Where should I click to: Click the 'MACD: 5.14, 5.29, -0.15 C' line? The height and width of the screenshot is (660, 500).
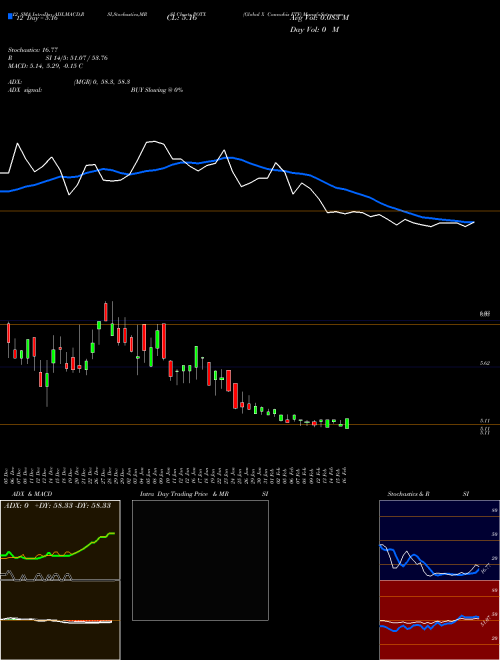coord(45,66)
